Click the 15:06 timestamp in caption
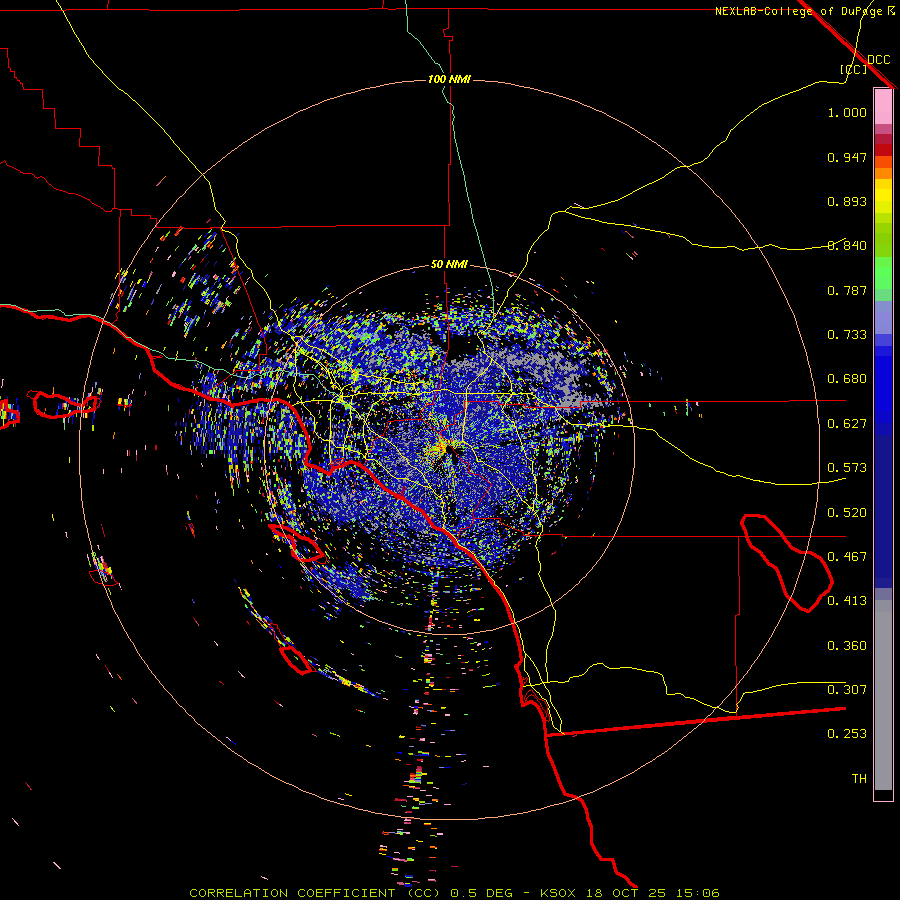 [696, 893]
